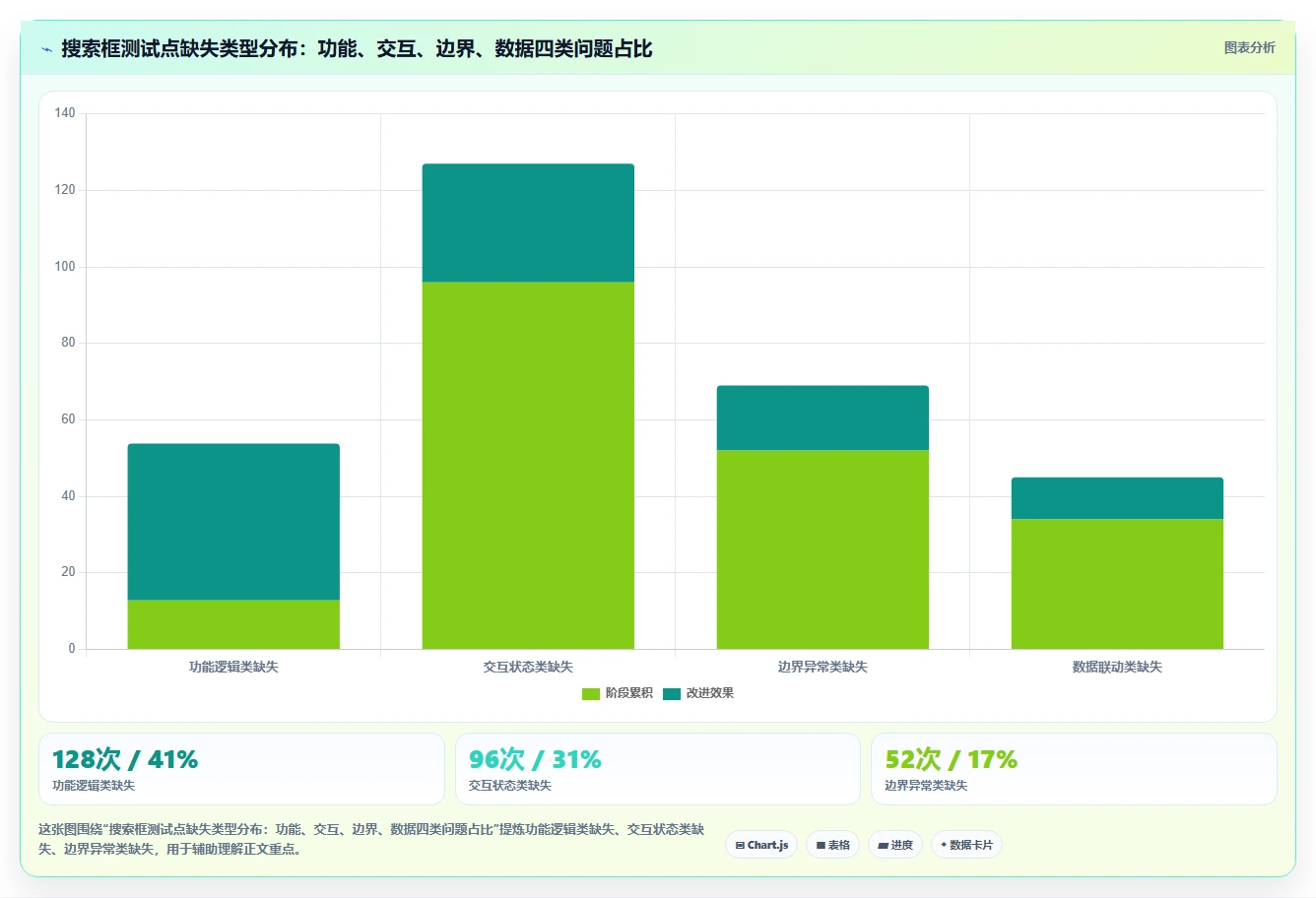Click the 交互状态类缺失 x-axis label
This screenshot has width=1316, height=898.
point(528,667)
